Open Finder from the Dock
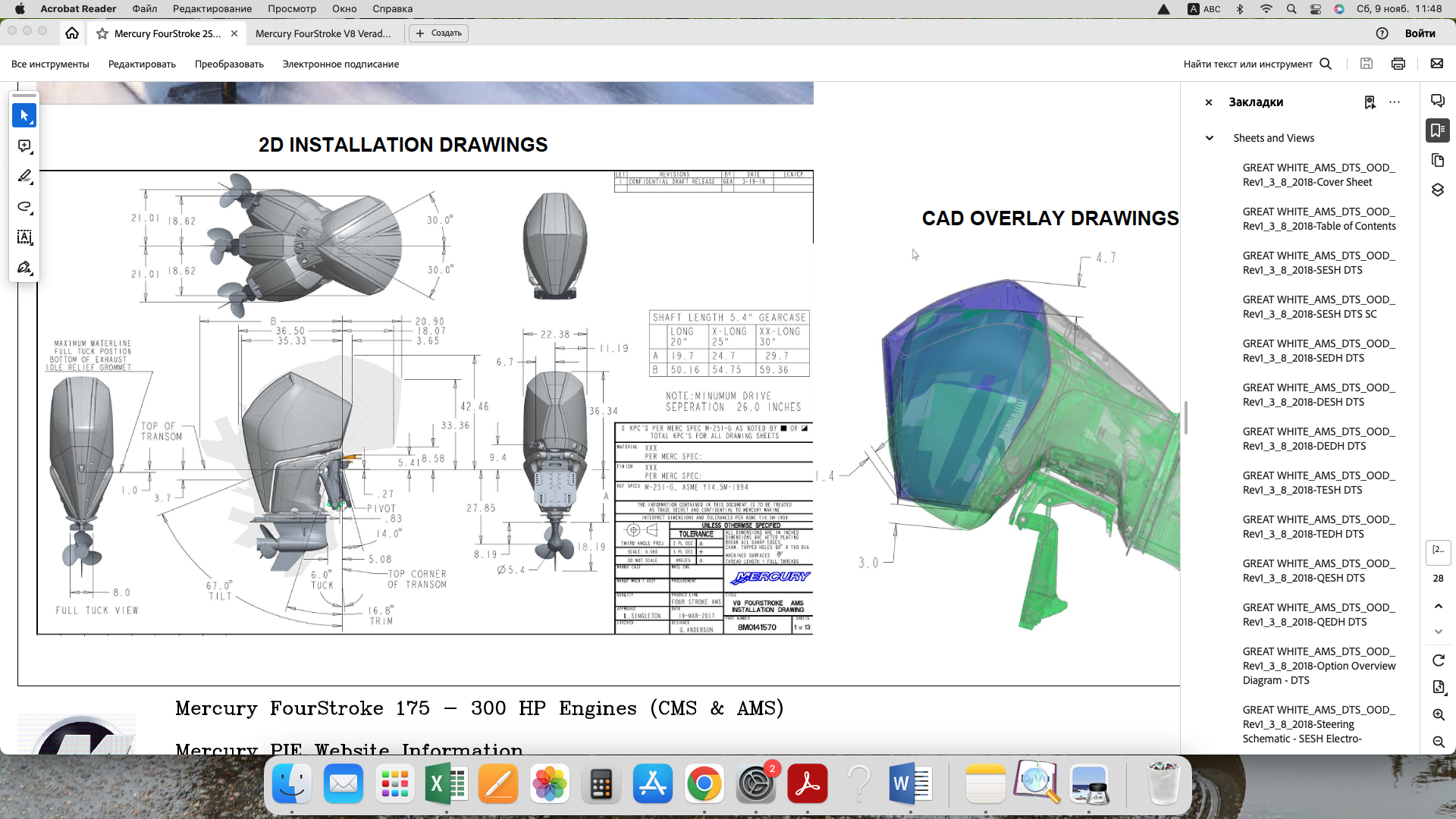Image resolution: width=1456 pixels, height=819 pixels. tap(291, 784)
